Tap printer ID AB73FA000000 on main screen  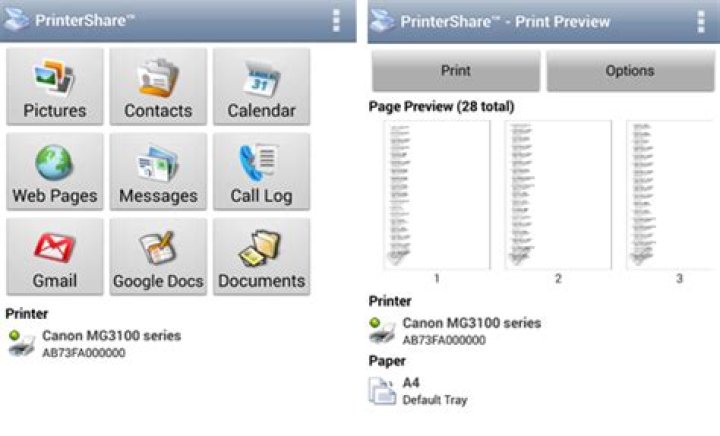84,353
